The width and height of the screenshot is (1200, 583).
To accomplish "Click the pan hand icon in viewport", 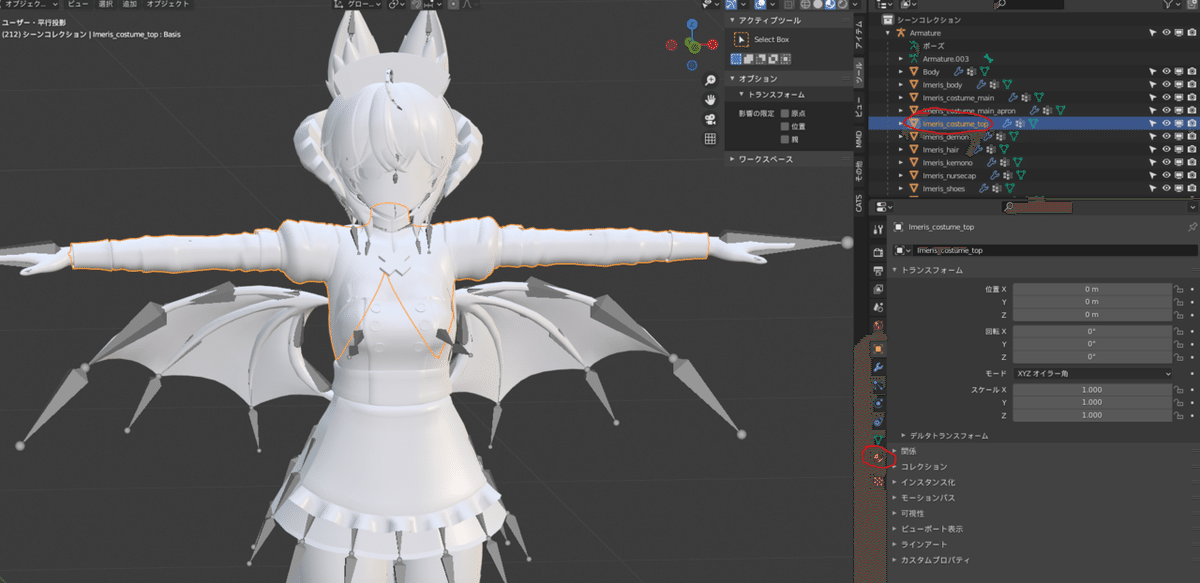I will (710, 99).
